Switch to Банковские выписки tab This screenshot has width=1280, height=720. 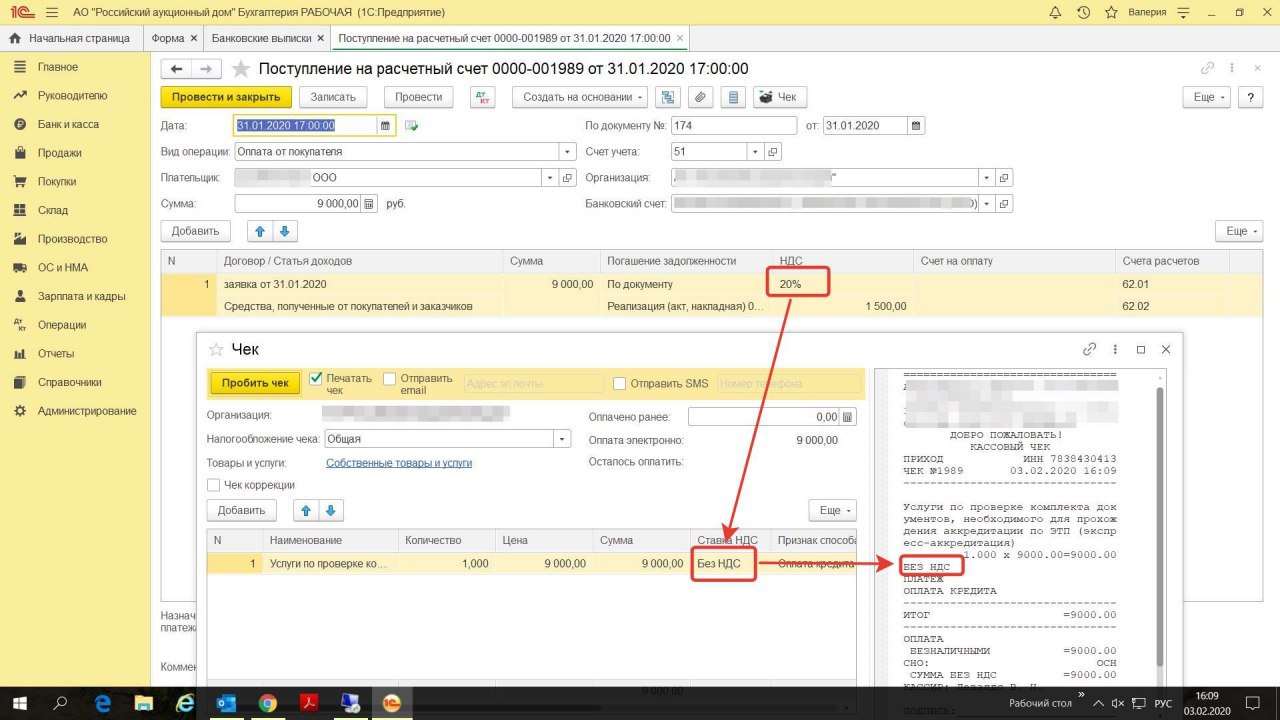pos(267,38)
